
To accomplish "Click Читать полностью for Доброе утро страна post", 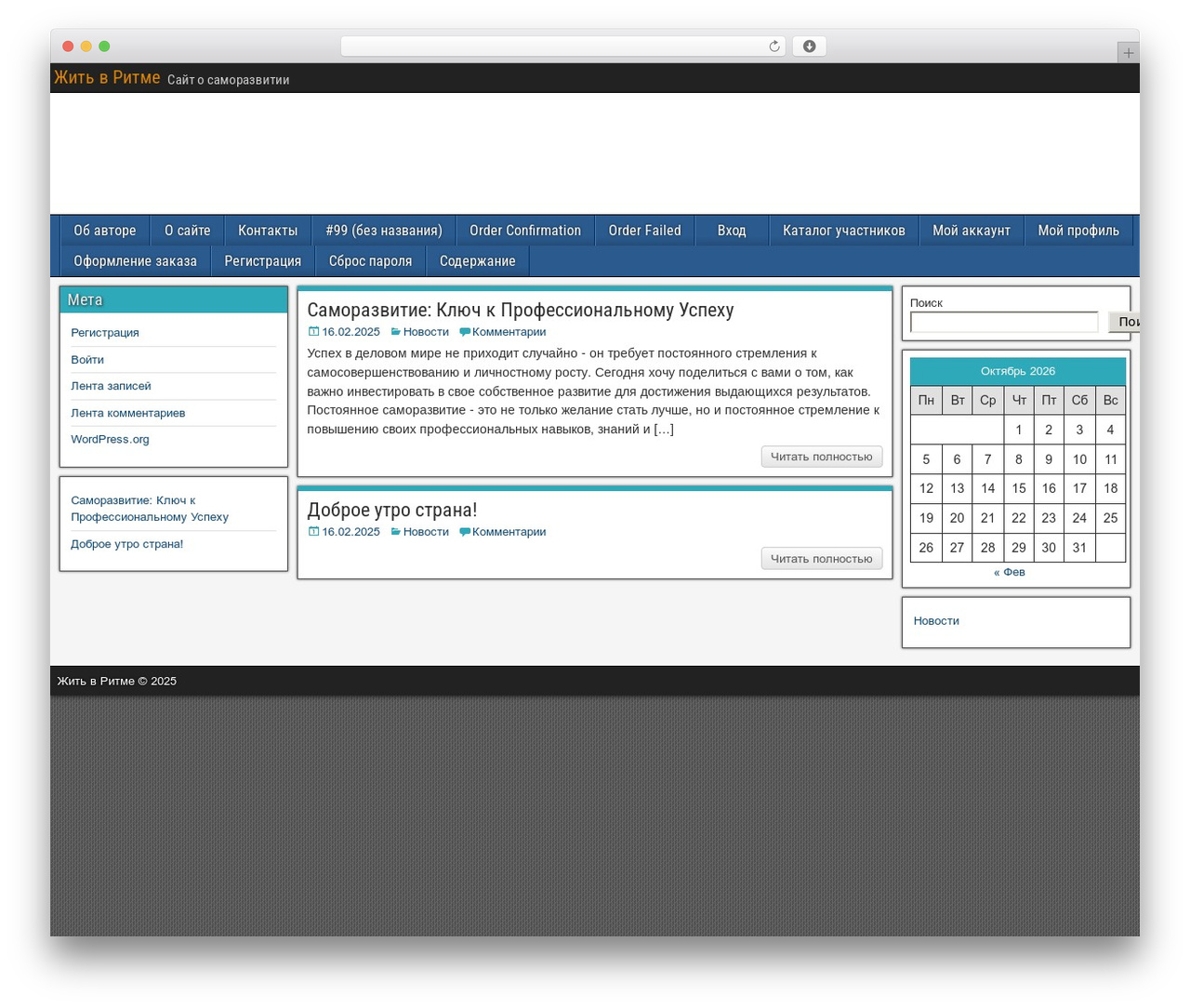I will 822,559.
